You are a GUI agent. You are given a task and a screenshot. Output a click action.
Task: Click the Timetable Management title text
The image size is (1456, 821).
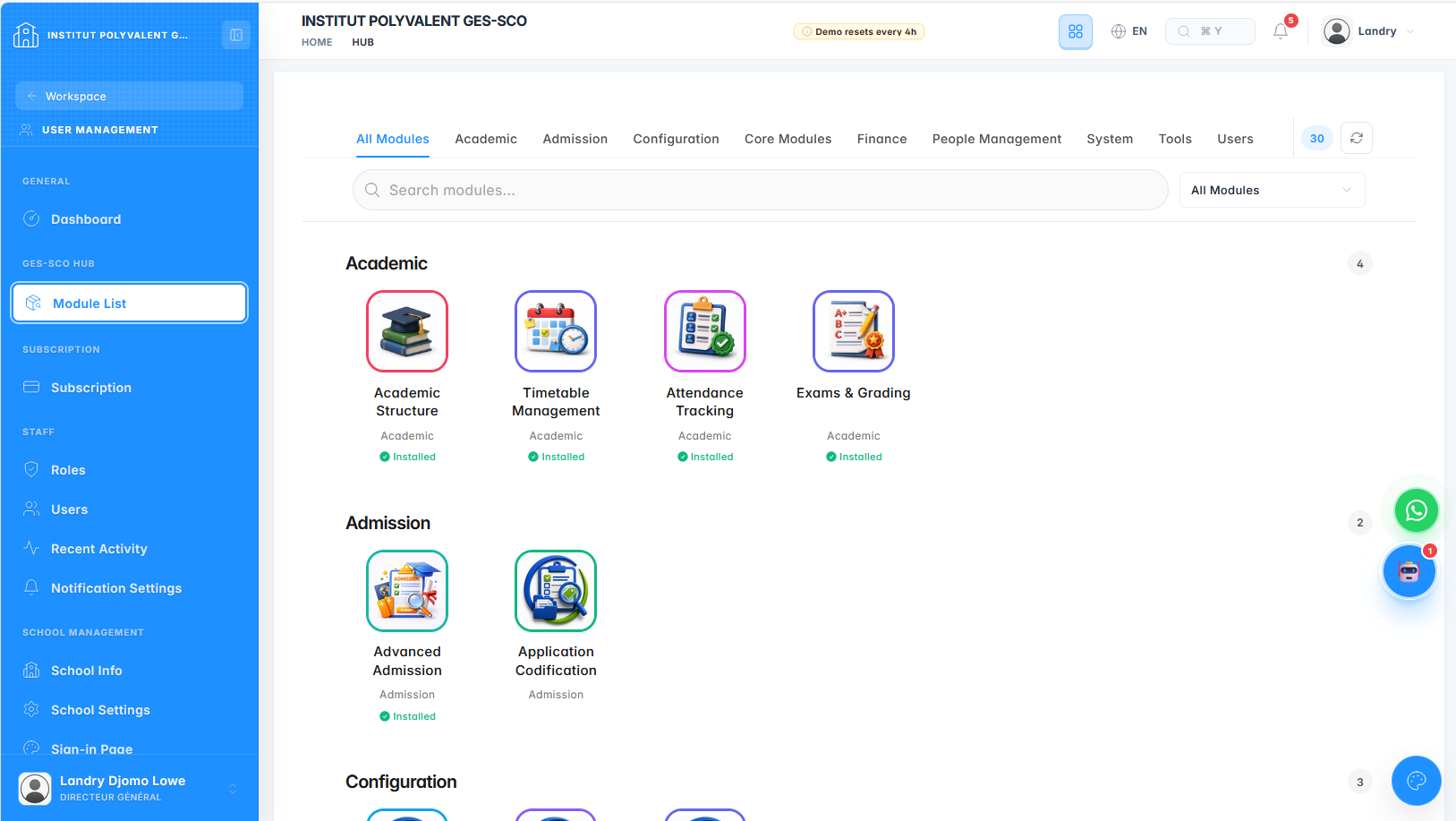(556, 402)
